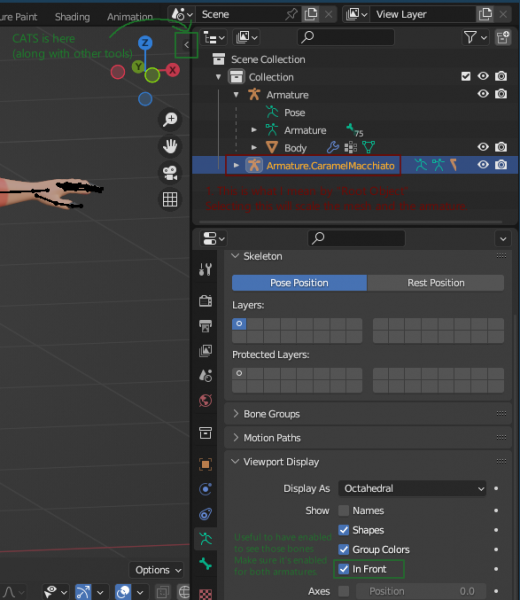Toggle first protected layer button

pyautogui.click(x=239, y=373)
